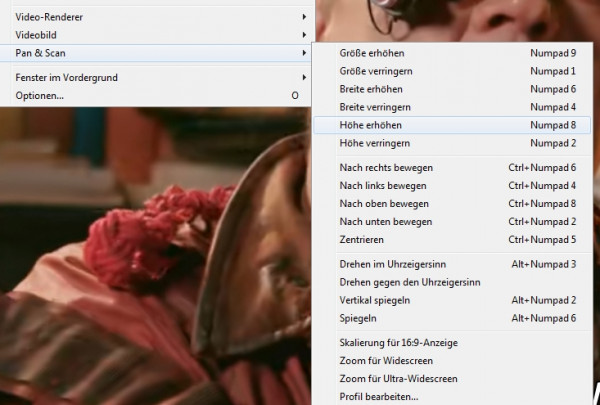The width and height of the screenshot is (600, 405).
Task: Select Breite erhöhen
Action: tap(452, 89)
